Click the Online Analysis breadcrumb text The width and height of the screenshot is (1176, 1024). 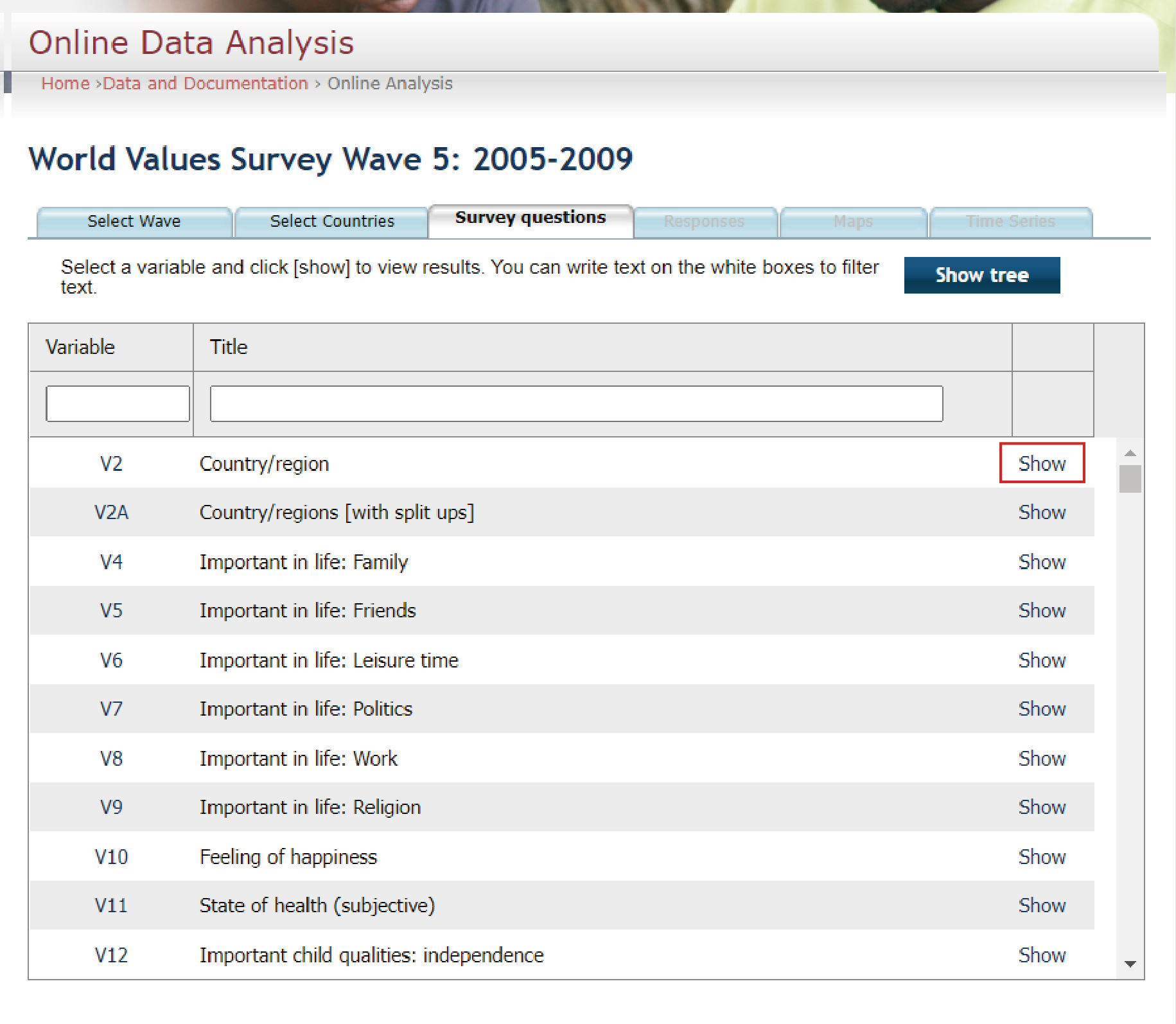click(x=390, y=84)
